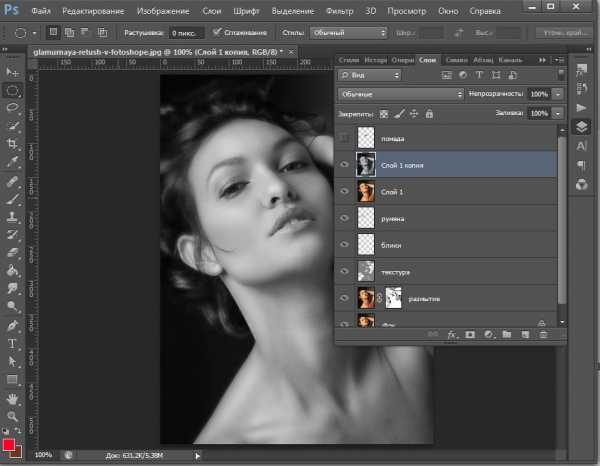The image size is (600, 466).
Task: Lock image pixels brush icon
Action: tap(399, 114)
